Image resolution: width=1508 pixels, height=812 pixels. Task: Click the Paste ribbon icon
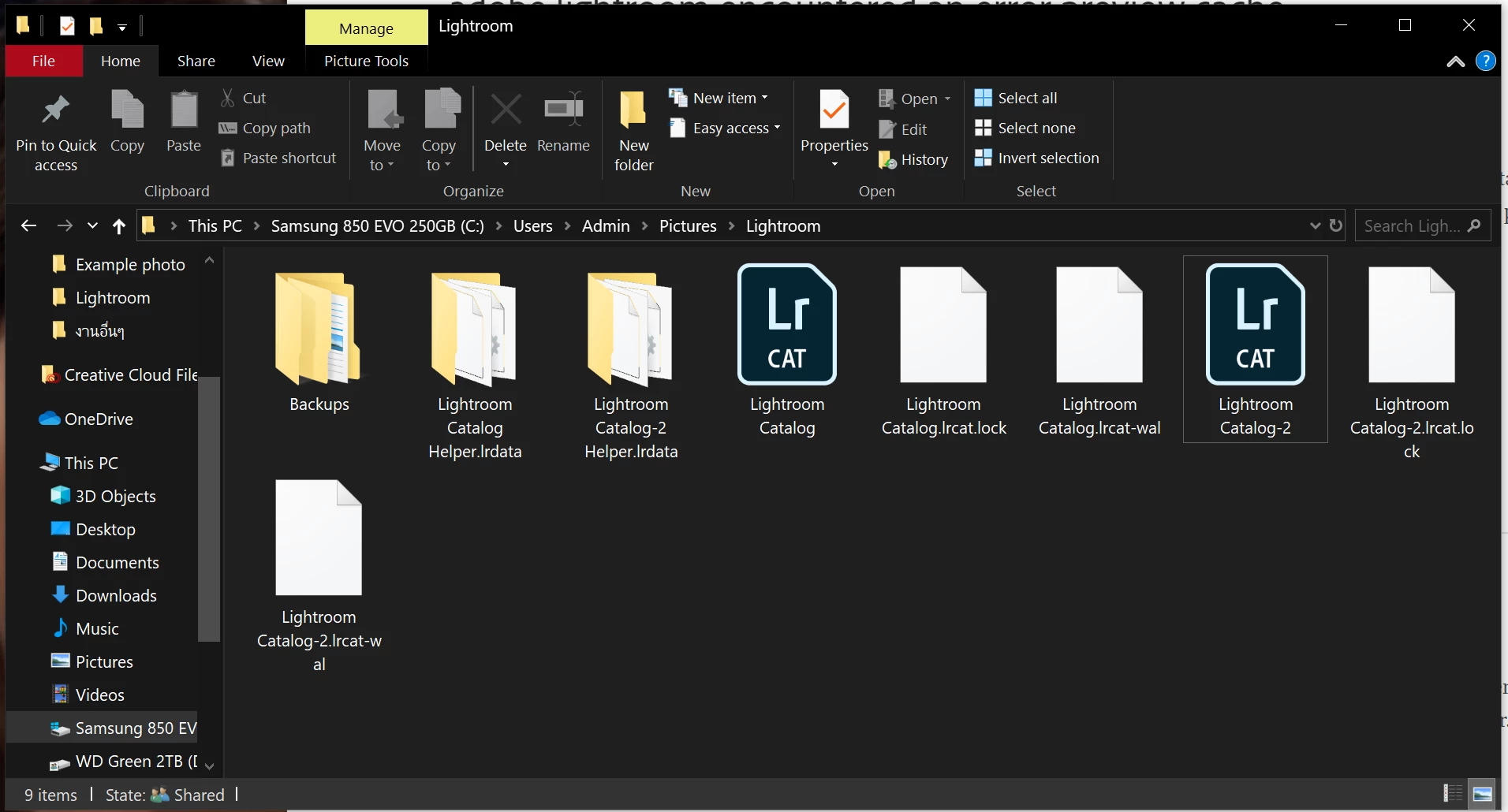[x=184, y=110]
